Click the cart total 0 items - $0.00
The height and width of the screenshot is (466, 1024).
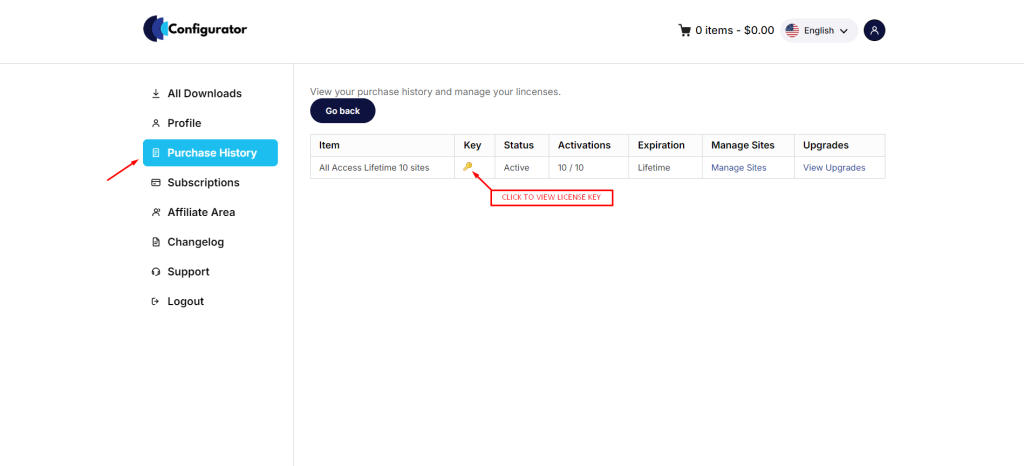coord(734,30)
